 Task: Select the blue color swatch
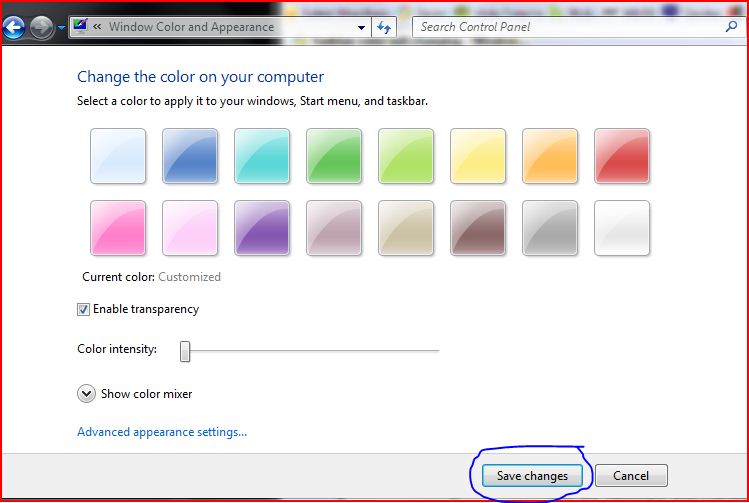tap(190, 156)
